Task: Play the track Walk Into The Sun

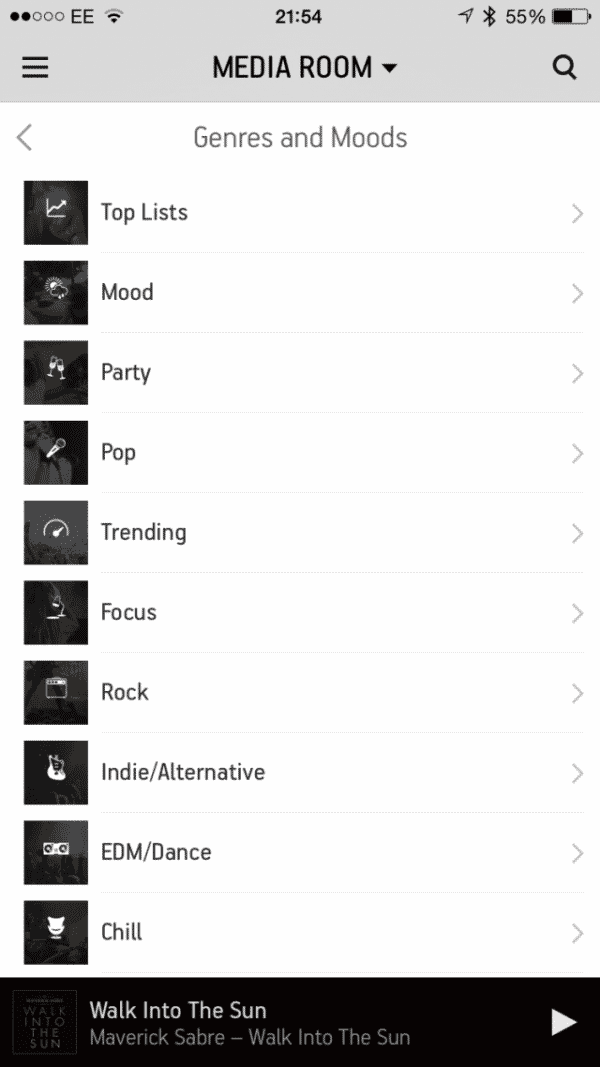Action: [x=564, y=1022]
